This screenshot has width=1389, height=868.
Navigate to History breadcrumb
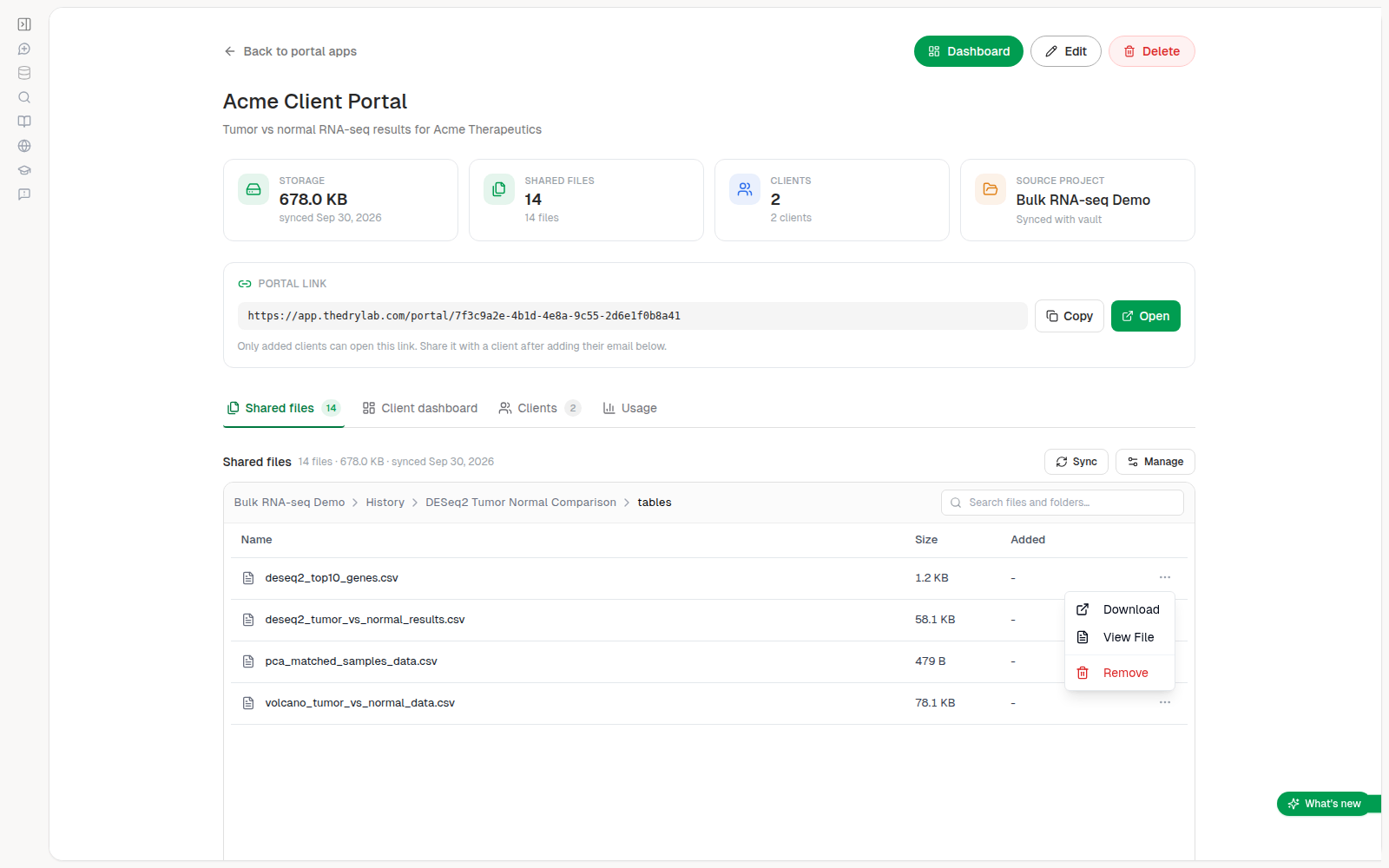[x=385, y=503]
